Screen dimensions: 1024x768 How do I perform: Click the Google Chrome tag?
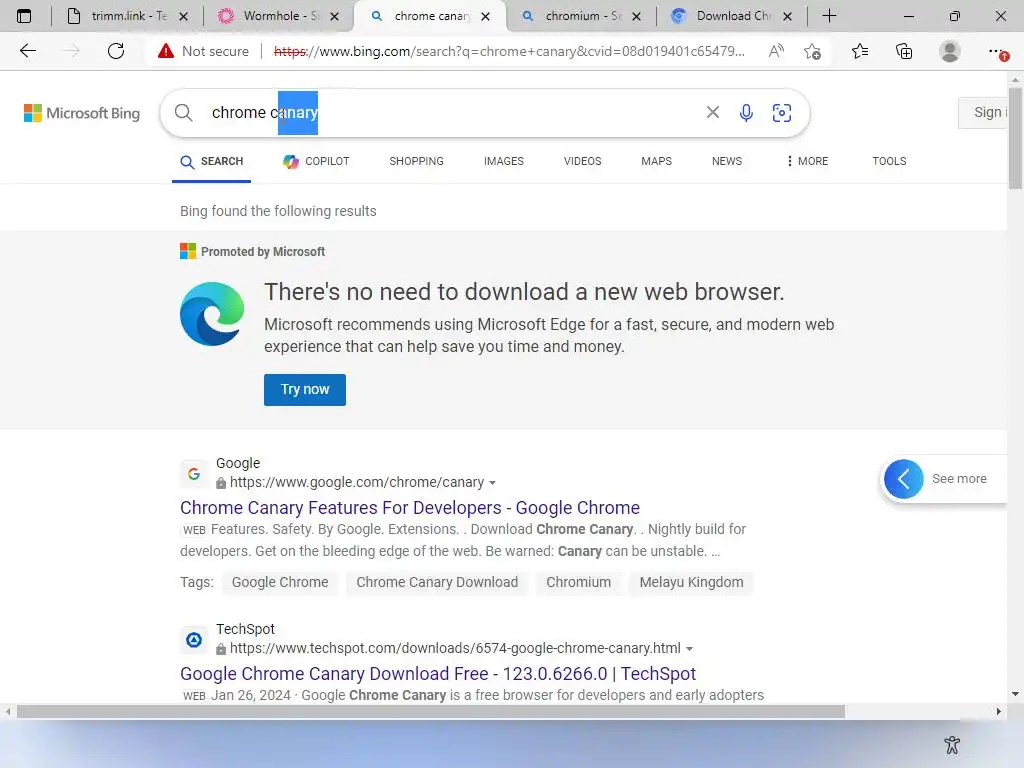[280, 583]
